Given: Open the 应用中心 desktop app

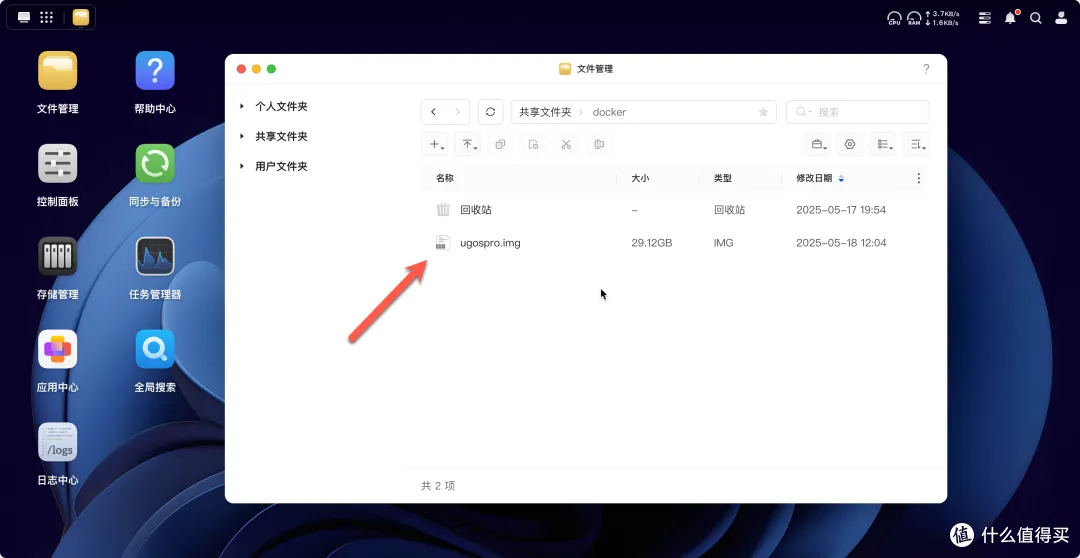Looking at the screenshot, I should pyautogui.click(x=58, y=350).
